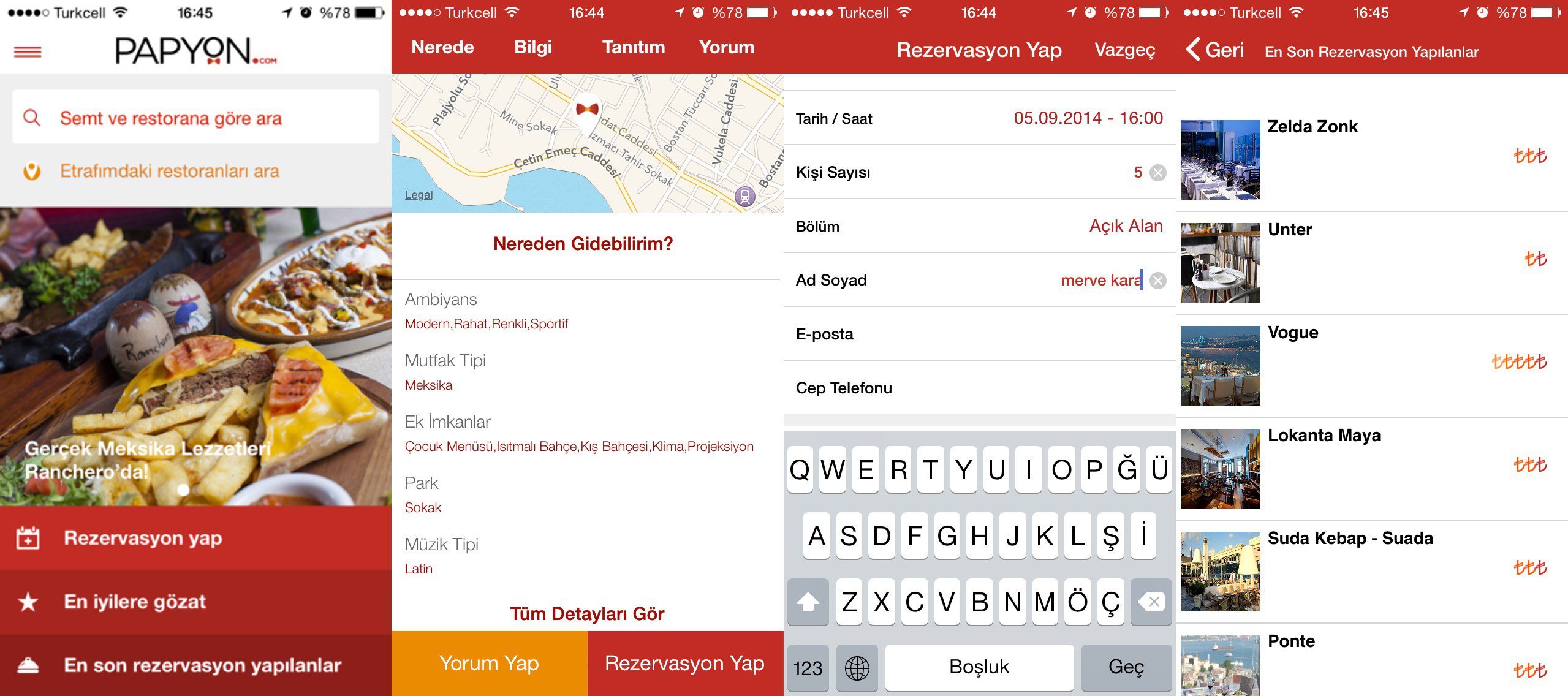Tap the Ranchero Mexican food banner
Image resolution: width=1568 pixels, height=696 pixels.
[195, 357]
